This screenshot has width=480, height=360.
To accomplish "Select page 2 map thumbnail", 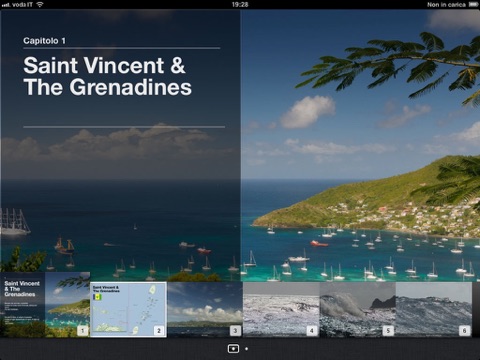I will 128,310.
